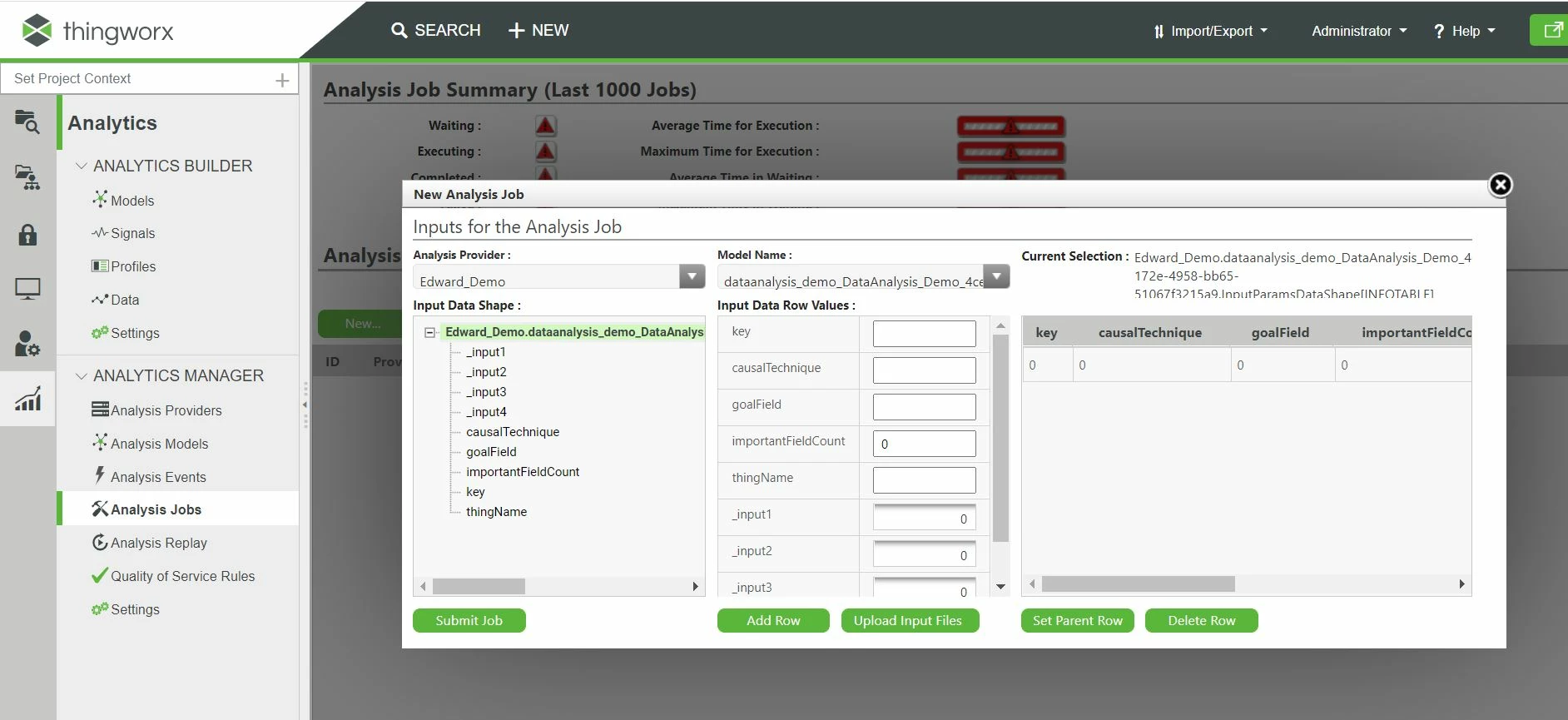Click the Waiting warning triangle icon
The height and width of the screenshot is (720, 1568).
click(x=545, y=126)
